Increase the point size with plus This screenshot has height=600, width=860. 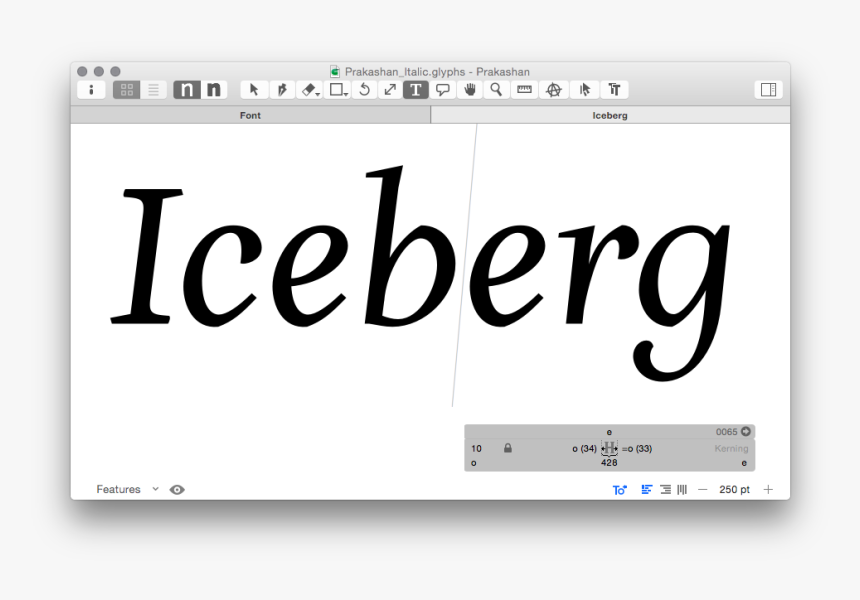pyautogui.click(x=768, y=489)
